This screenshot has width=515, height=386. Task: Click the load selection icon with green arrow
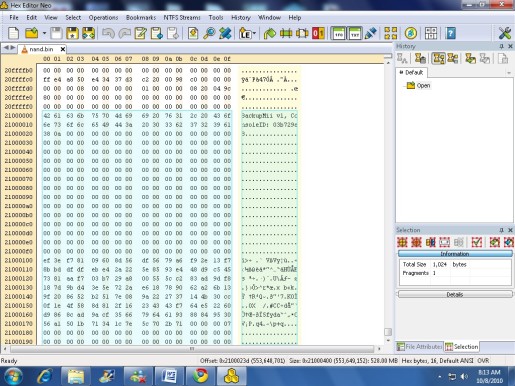(494, 242)
